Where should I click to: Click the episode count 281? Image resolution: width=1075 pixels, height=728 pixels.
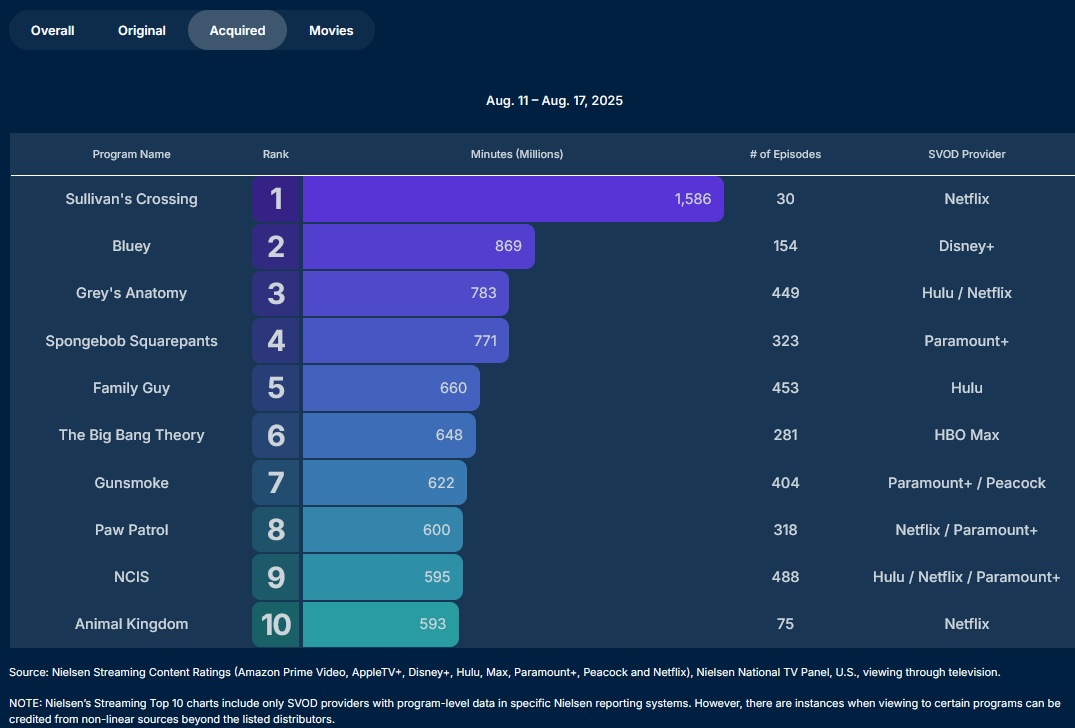pos(785,435)
